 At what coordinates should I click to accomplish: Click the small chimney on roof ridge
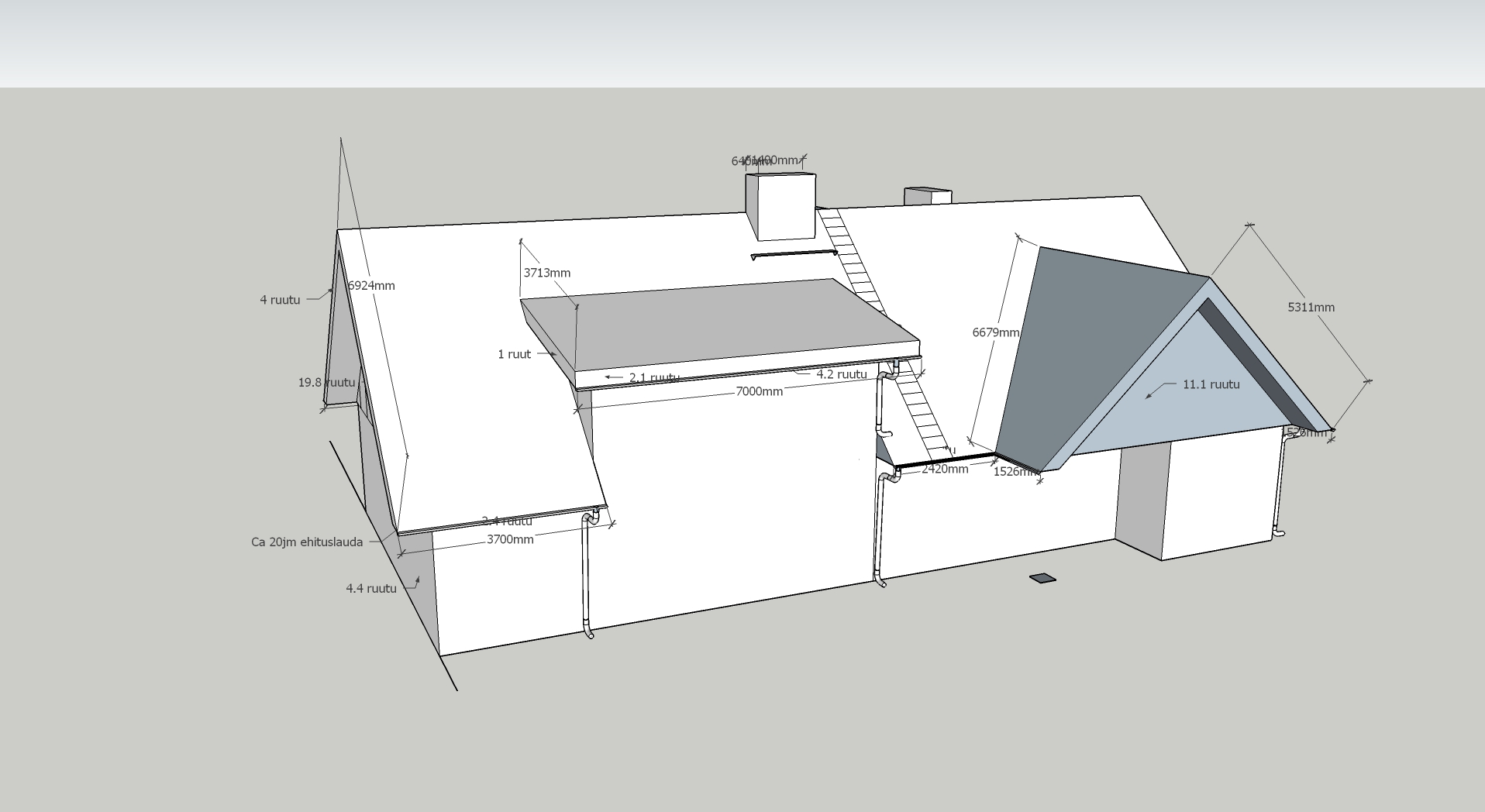(x=927, y=196)
